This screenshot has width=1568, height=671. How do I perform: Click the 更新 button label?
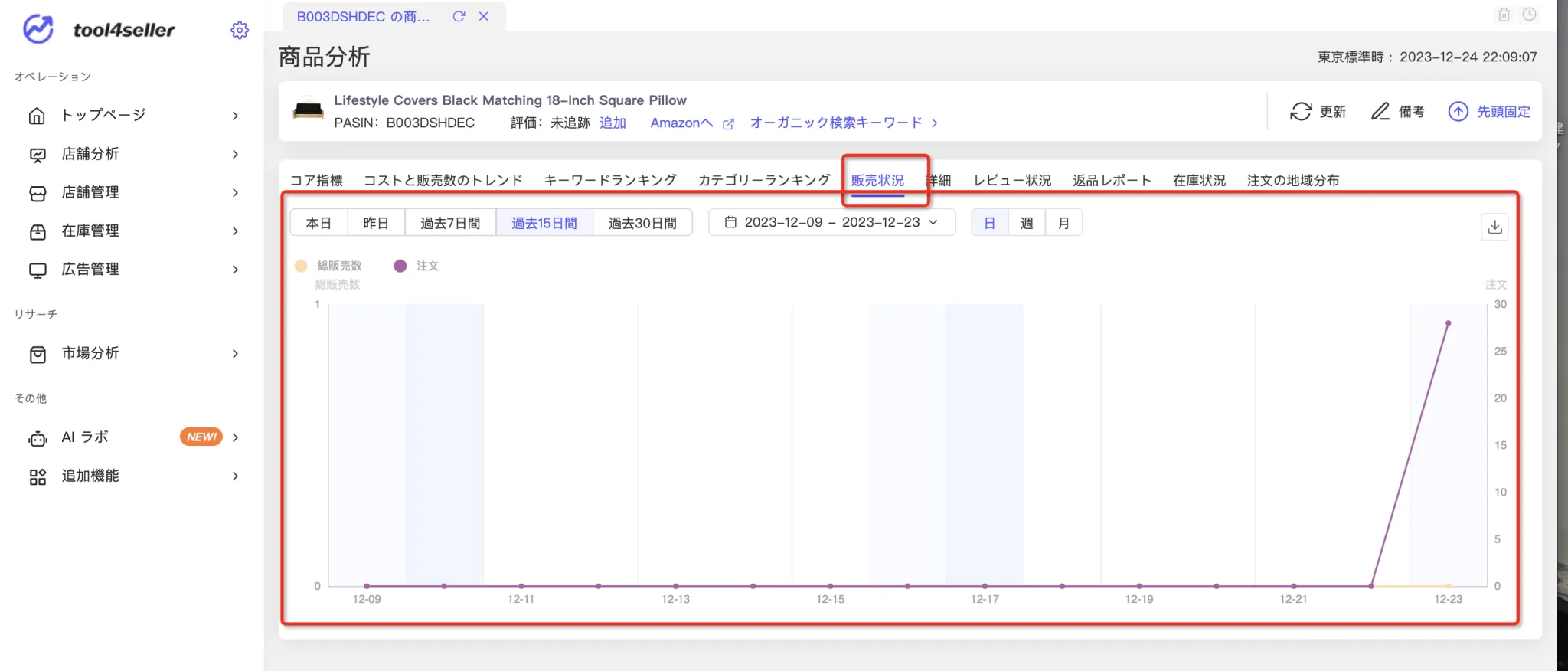[1333, 112]
